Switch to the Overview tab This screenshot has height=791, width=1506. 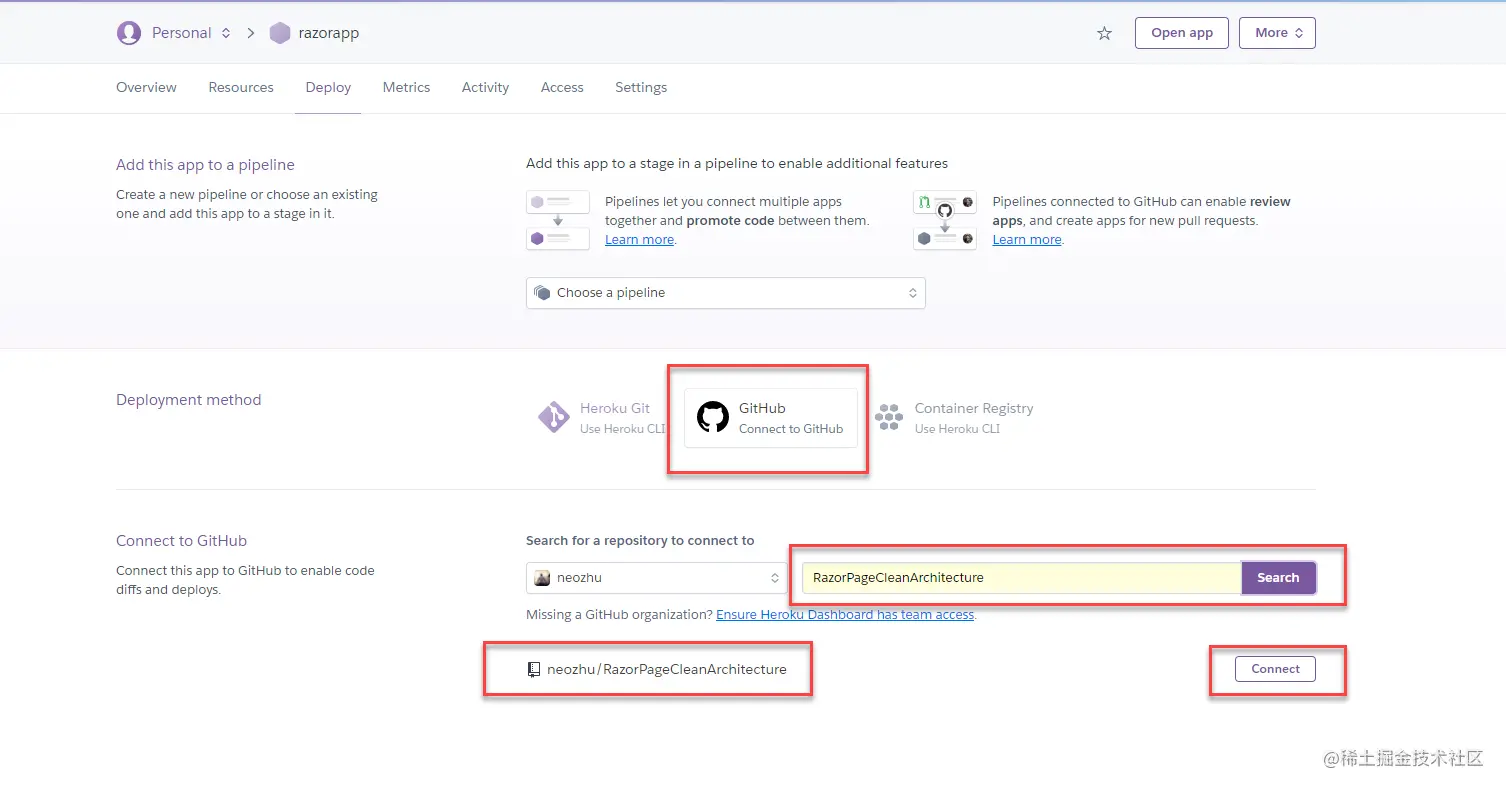tap(146, 88)
